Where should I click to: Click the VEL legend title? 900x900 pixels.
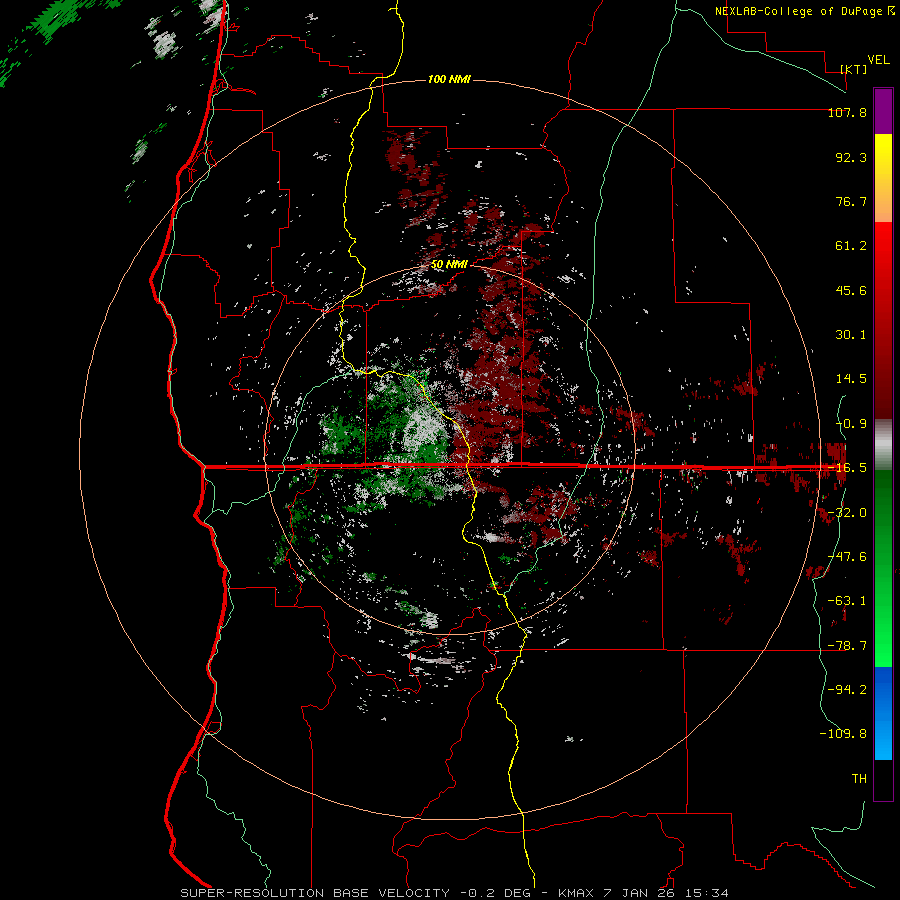(878, 60)
